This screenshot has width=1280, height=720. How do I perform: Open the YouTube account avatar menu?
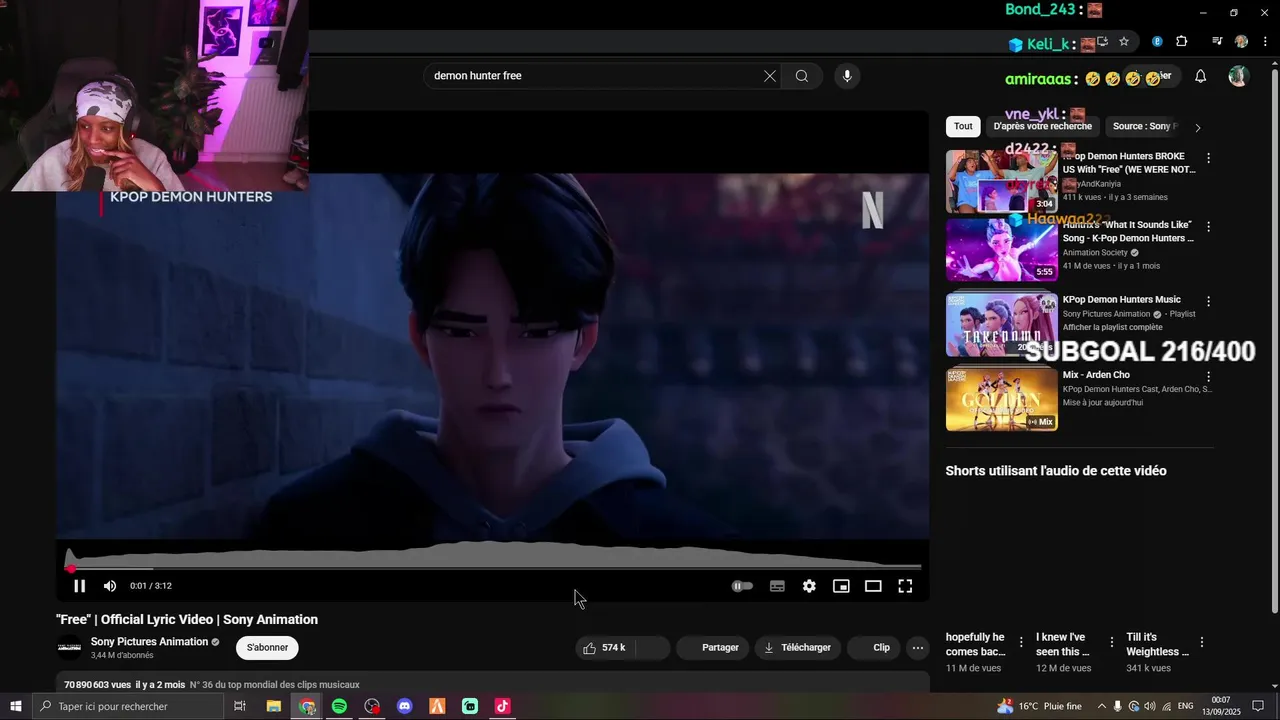click(x=1238, y=76)
